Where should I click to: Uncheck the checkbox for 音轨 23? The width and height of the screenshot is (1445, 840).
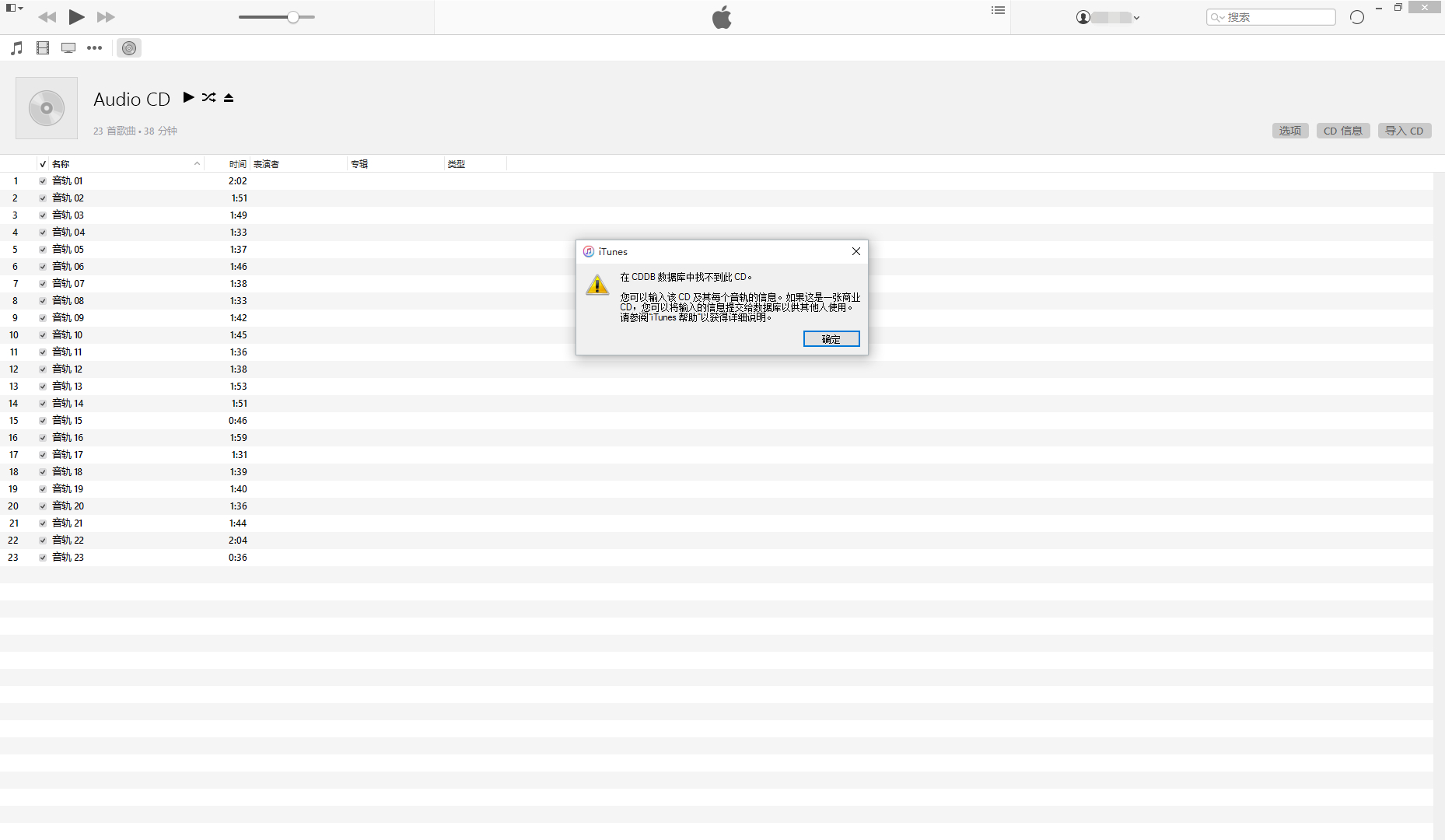tap(43, 558)
